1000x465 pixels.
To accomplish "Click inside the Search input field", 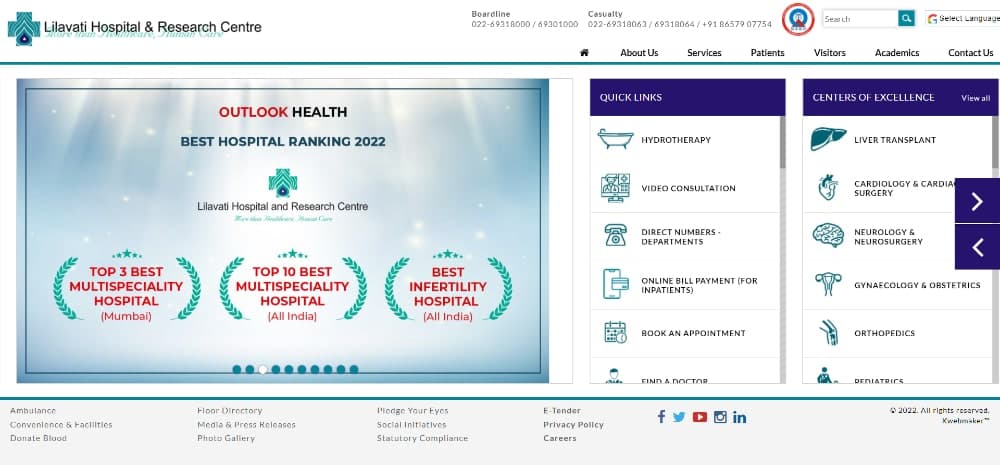I will [860, 18].
